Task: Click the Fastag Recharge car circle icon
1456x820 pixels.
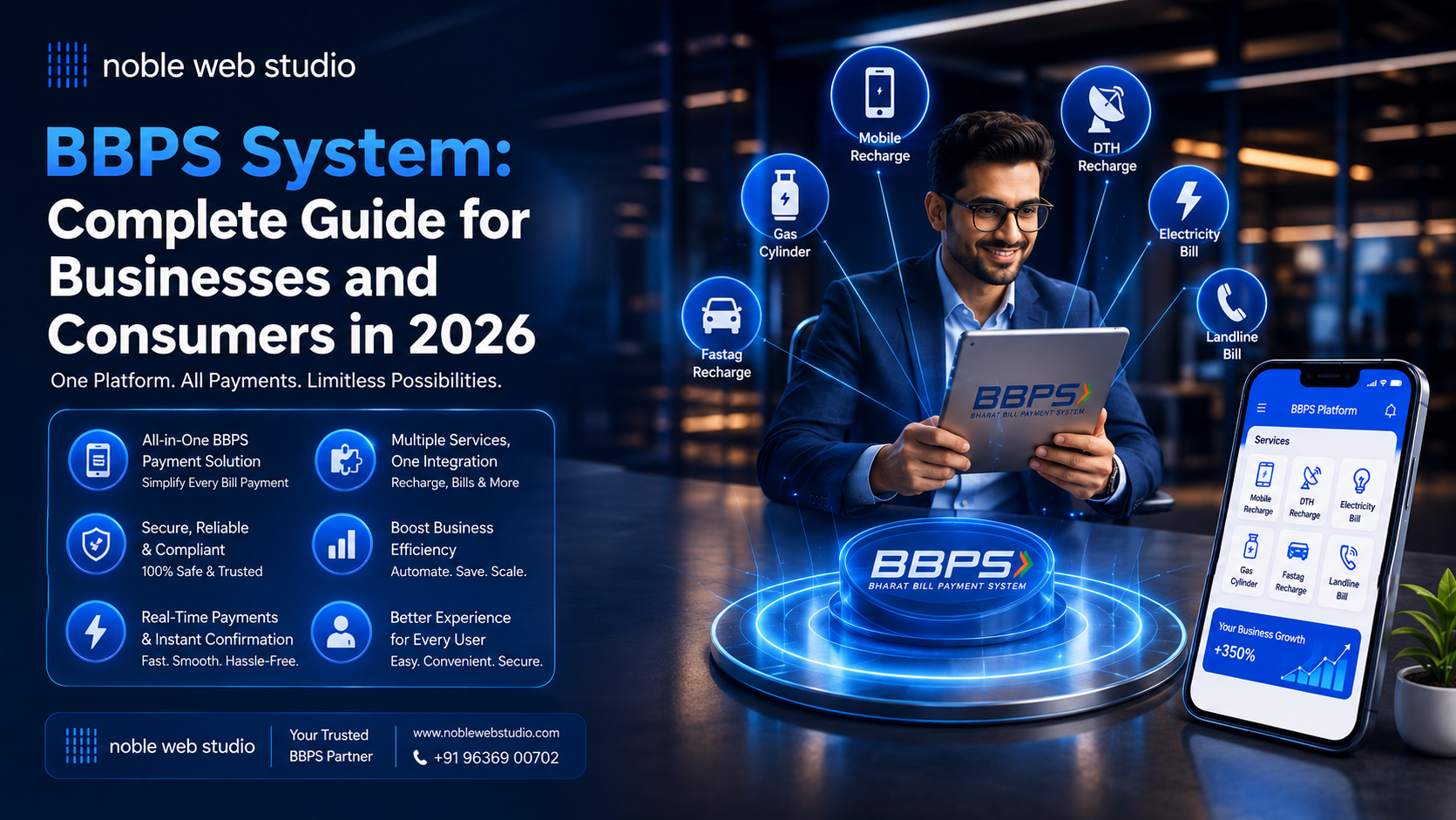Action: pyautogui.click(x=721, y=315)
